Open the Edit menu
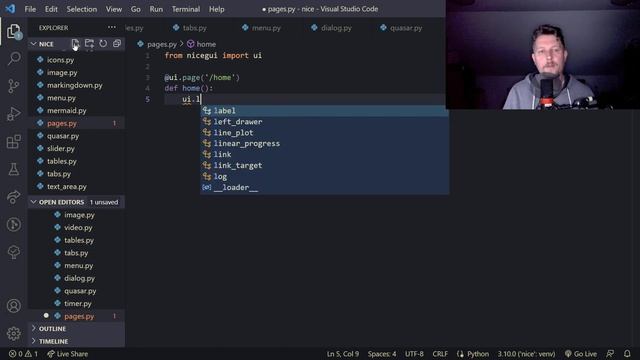Screen dimensions: 640x360 [x=51, y=9]
